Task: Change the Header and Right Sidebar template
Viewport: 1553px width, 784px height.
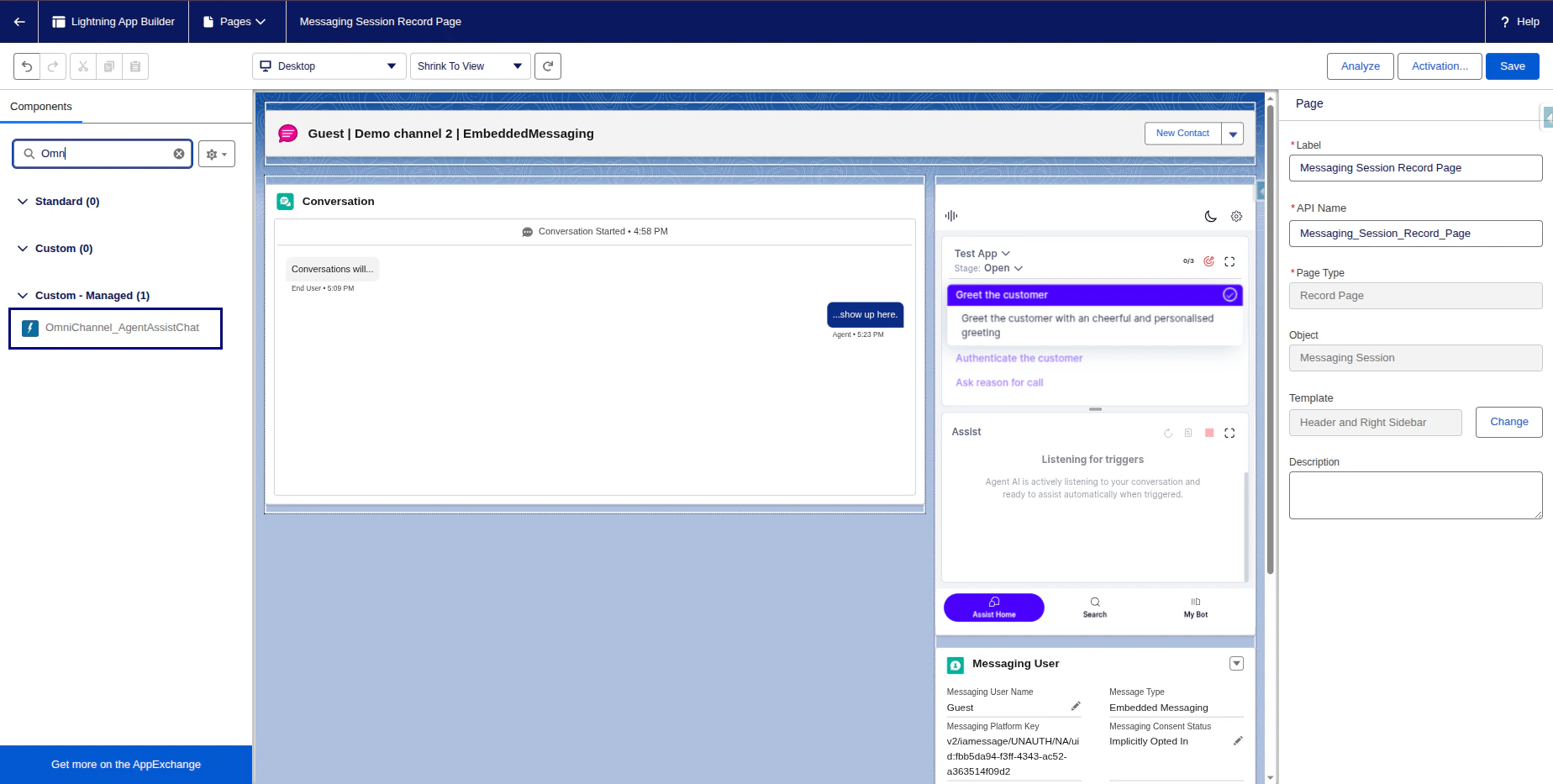Action: (x=1508, y=422)
